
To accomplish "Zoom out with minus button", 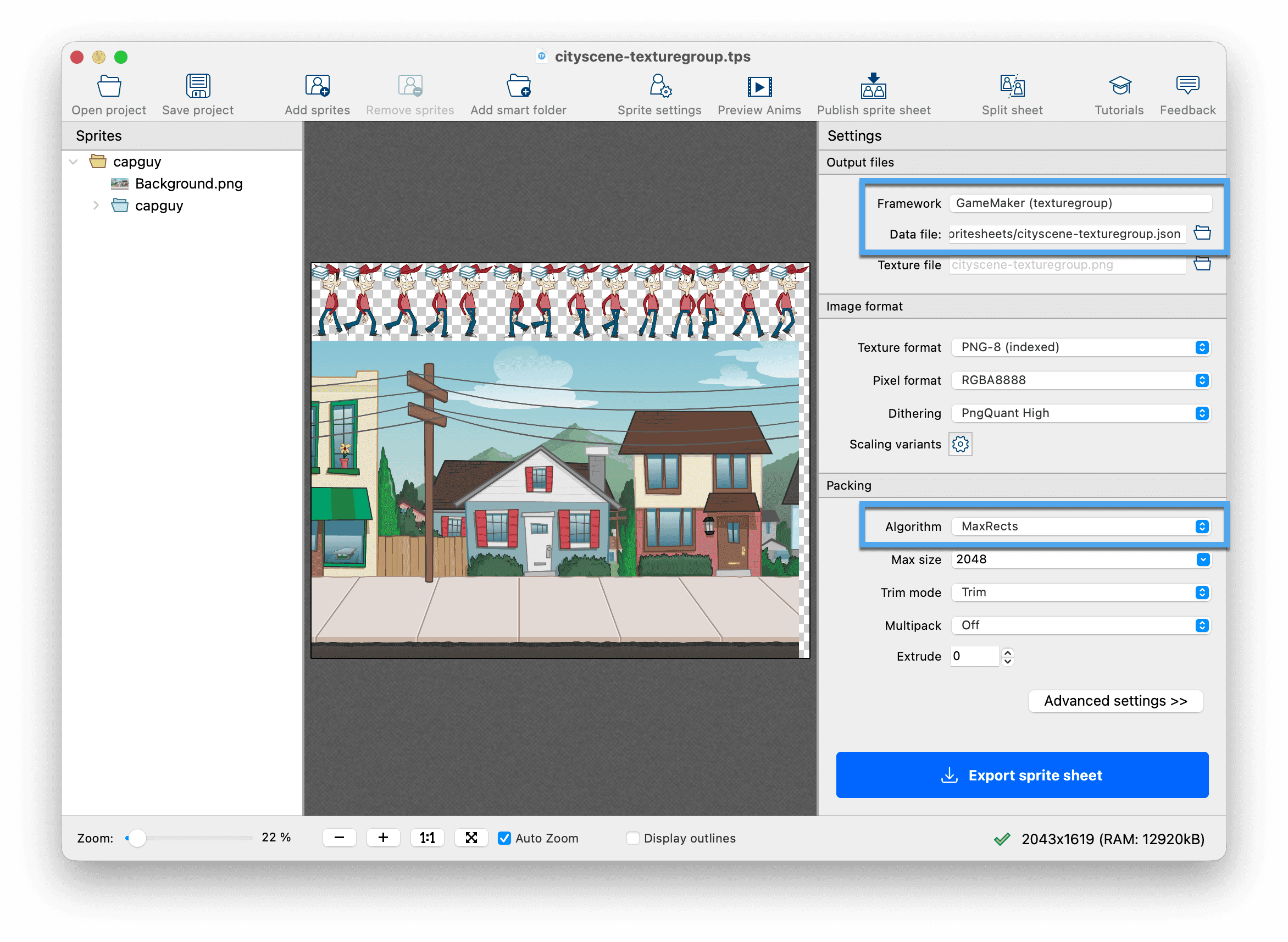I will [x=339, y=838].
